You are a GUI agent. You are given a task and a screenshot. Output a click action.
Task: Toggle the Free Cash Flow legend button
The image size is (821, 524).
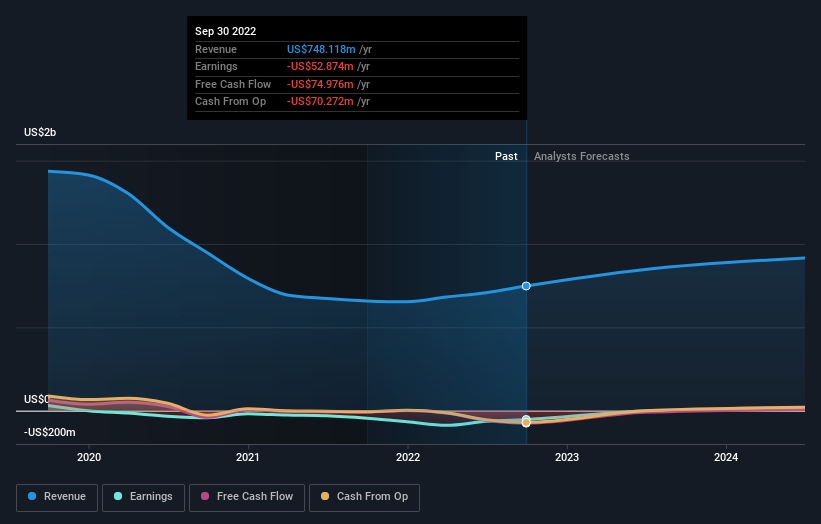[247, 497]
